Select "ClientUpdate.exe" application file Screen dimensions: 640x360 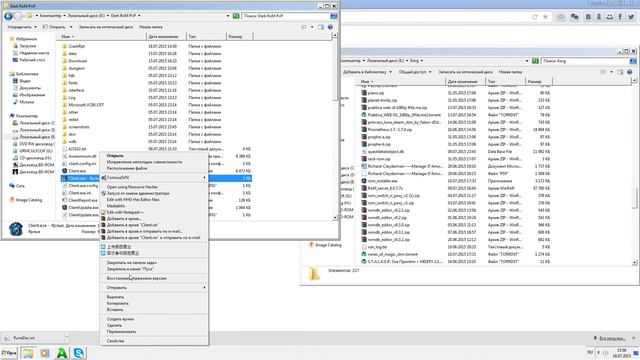click(x=83, y=207)
